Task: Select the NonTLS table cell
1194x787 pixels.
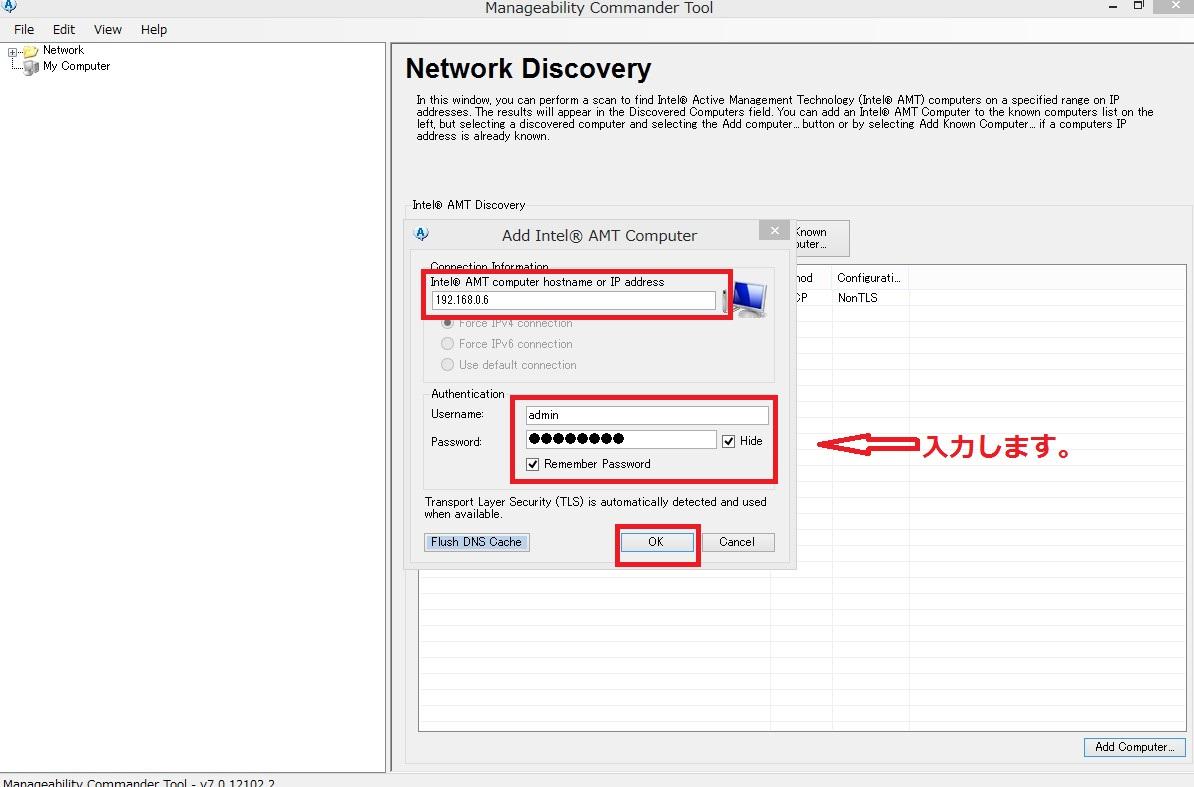Action: (x=857, y=298)
